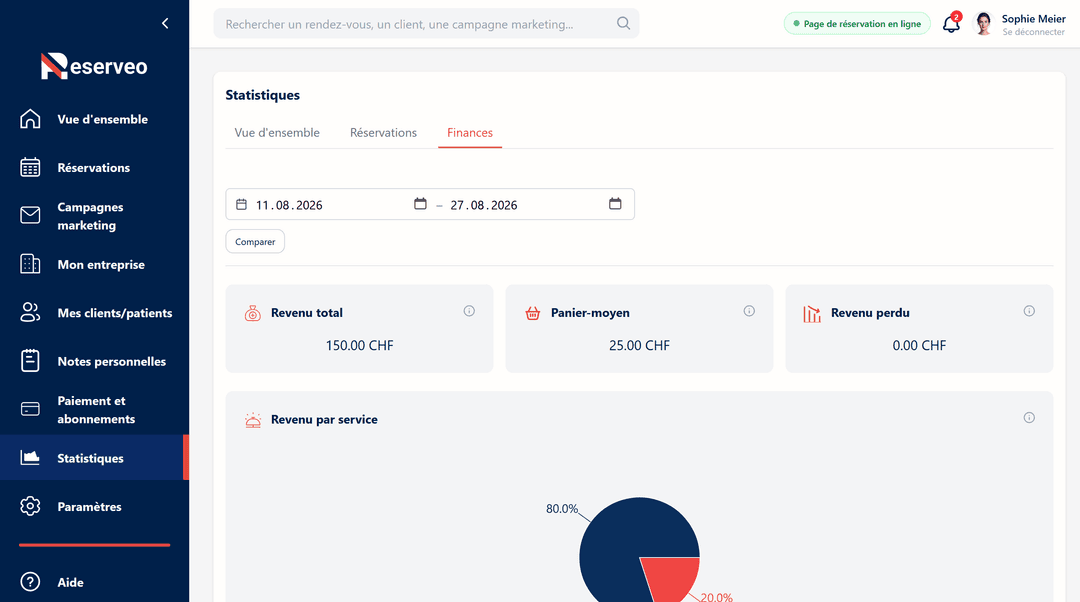Click the Sophie Meier user name
The width and height of the screenshot is (1080, 602).
click(x=1033, y=19)
